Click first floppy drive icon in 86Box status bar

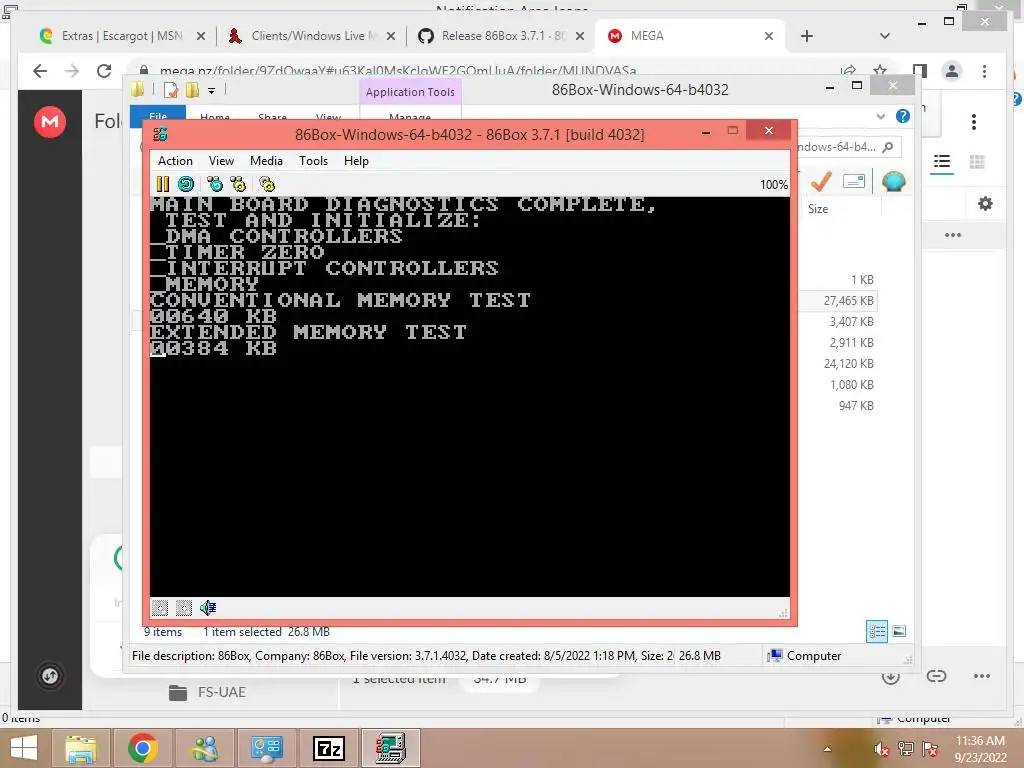[160, 608]
